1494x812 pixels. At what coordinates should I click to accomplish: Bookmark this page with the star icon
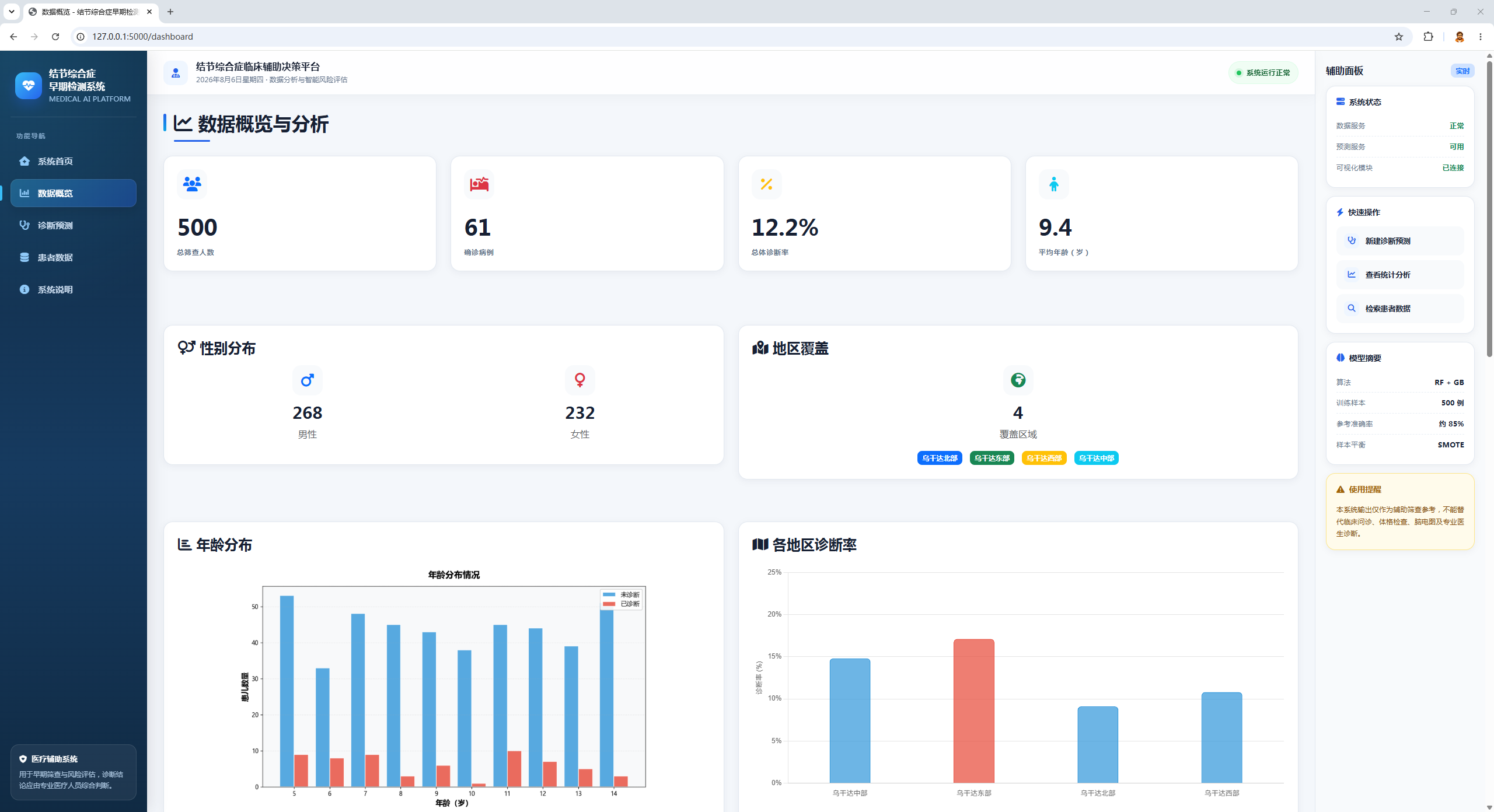1399,37
